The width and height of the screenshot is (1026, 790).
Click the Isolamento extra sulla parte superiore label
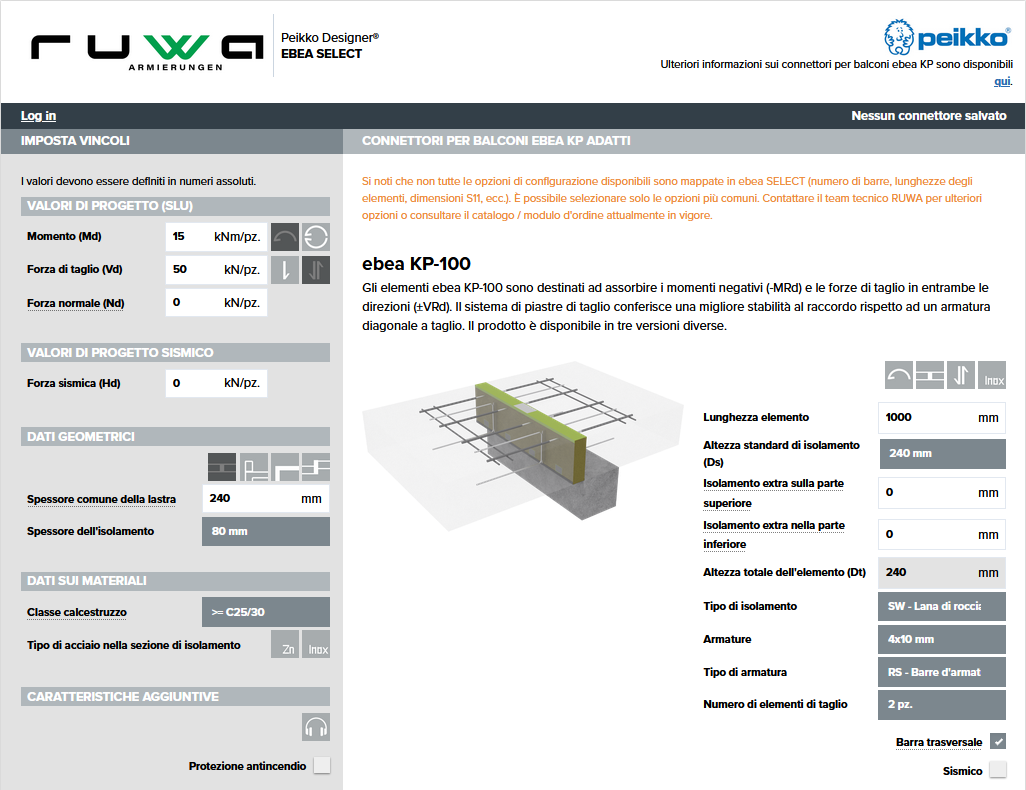tap(773, 493)
